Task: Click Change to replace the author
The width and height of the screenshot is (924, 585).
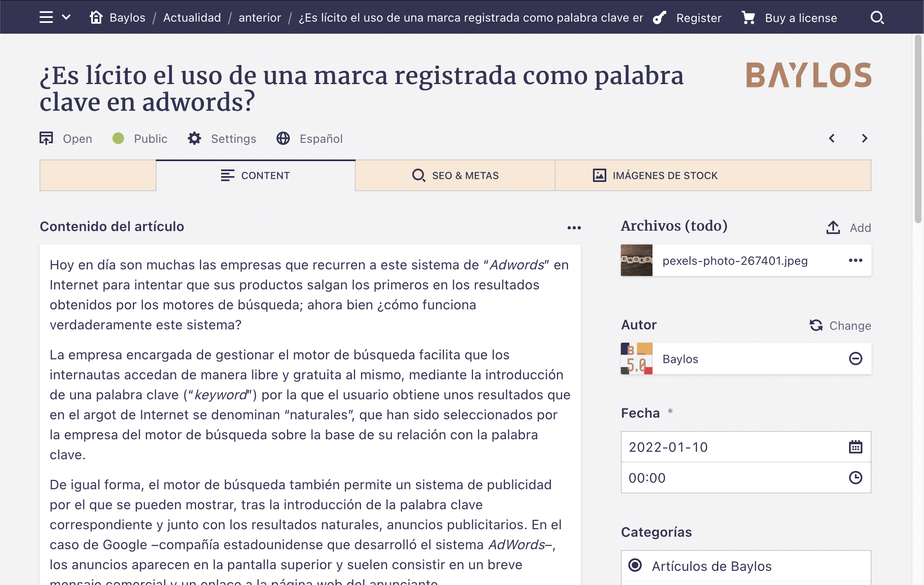Action: pos(840,325)
